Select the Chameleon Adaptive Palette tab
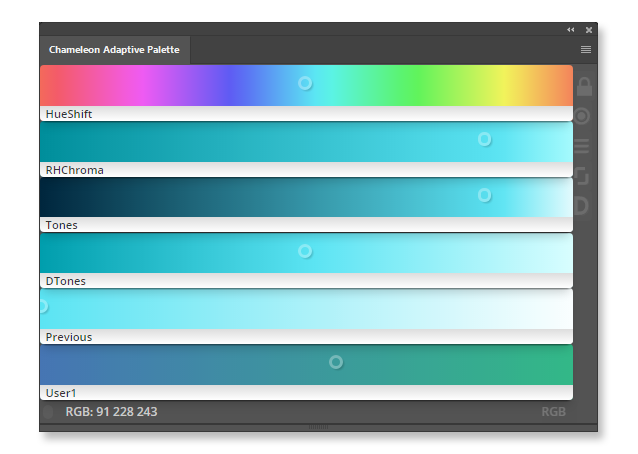 pos(114,50)
